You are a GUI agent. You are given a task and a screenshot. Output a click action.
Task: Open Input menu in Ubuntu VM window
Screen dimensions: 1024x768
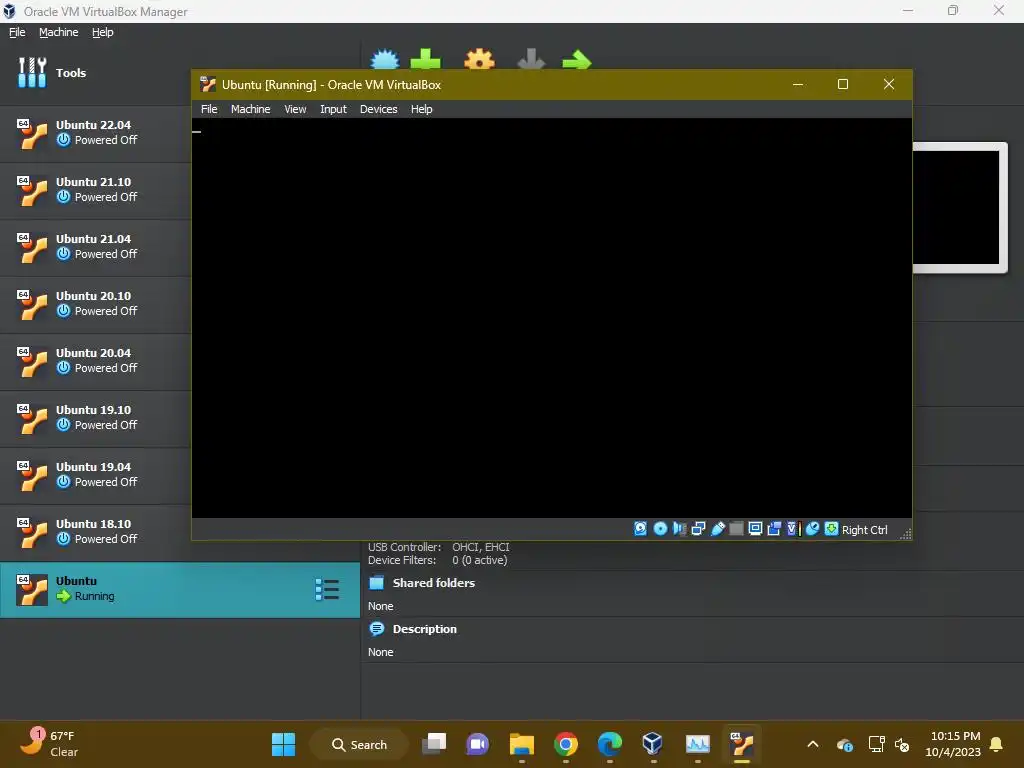pyautogui.click(x=333, y=109)
